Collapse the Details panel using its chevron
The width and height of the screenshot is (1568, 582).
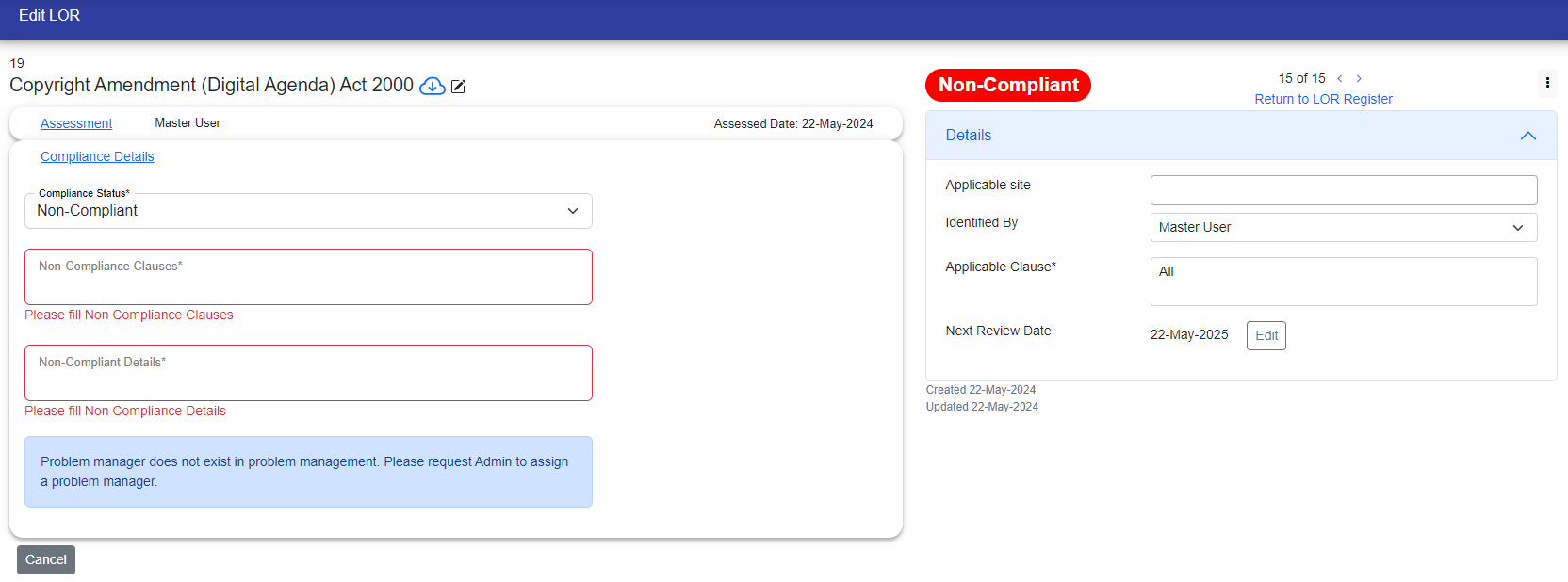[1527, 136]
